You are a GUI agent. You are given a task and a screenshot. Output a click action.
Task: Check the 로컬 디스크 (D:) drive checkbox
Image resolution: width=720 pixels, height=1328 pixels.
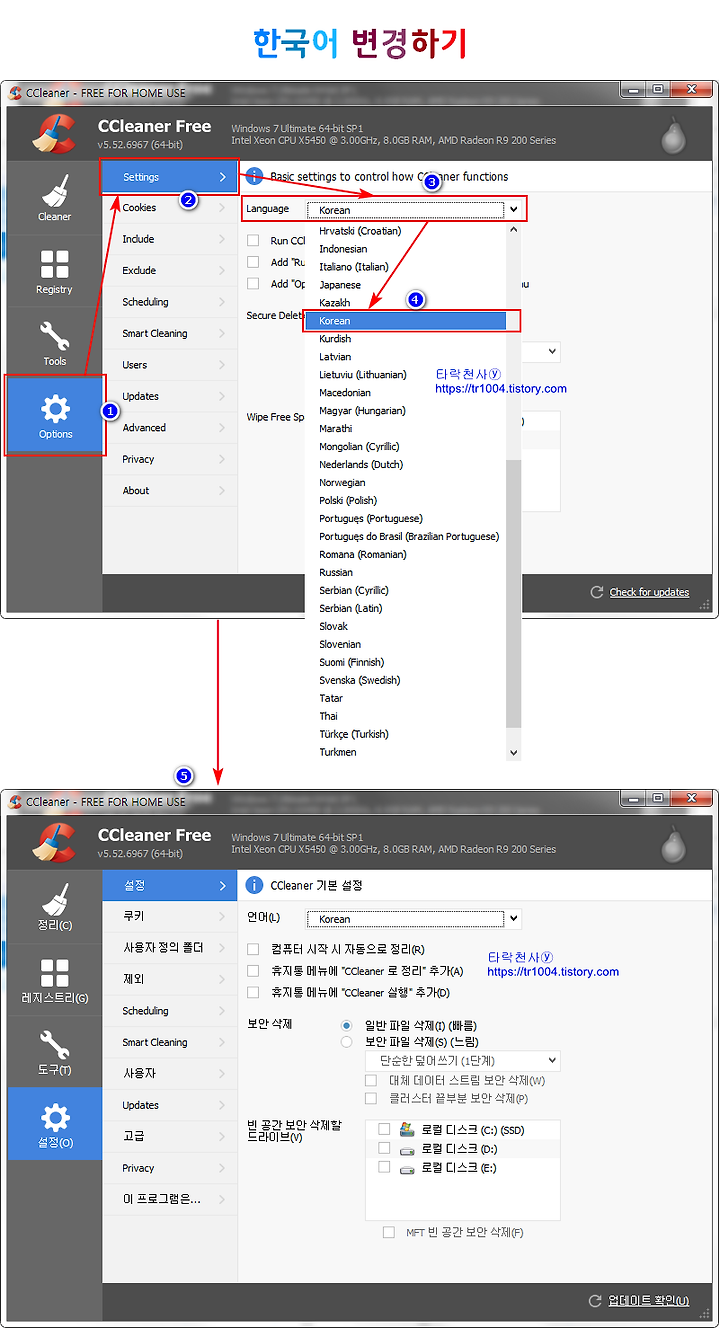(384, 1148)
